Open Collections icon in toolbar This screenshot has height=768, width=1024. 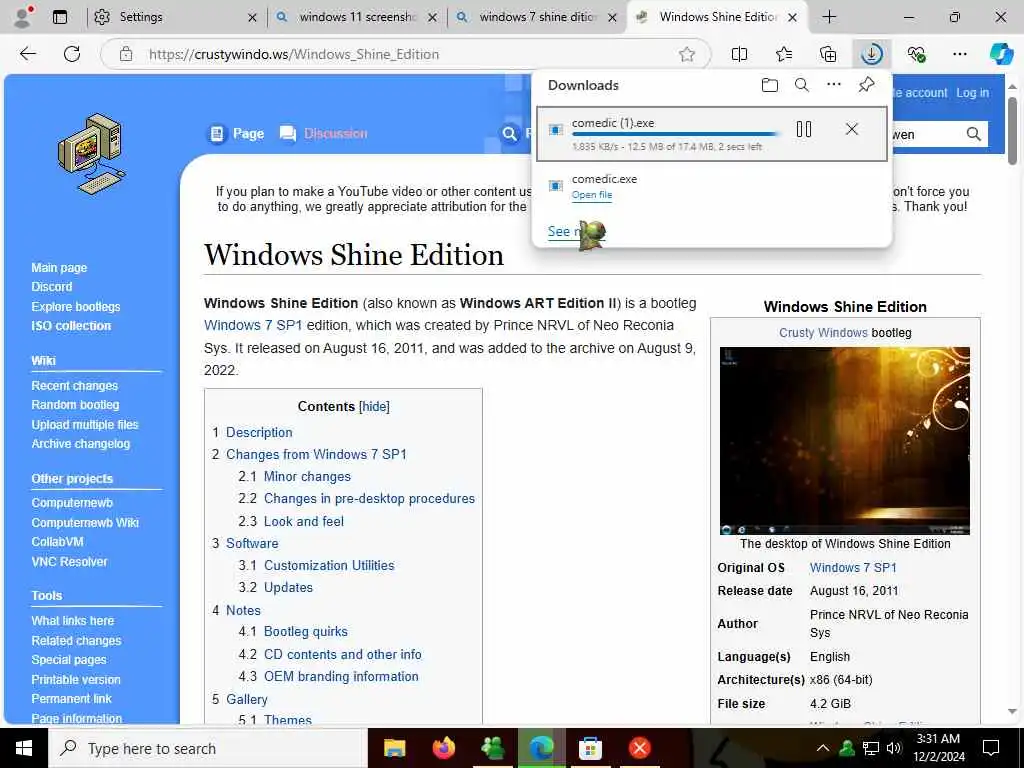[x=828, y=54]
